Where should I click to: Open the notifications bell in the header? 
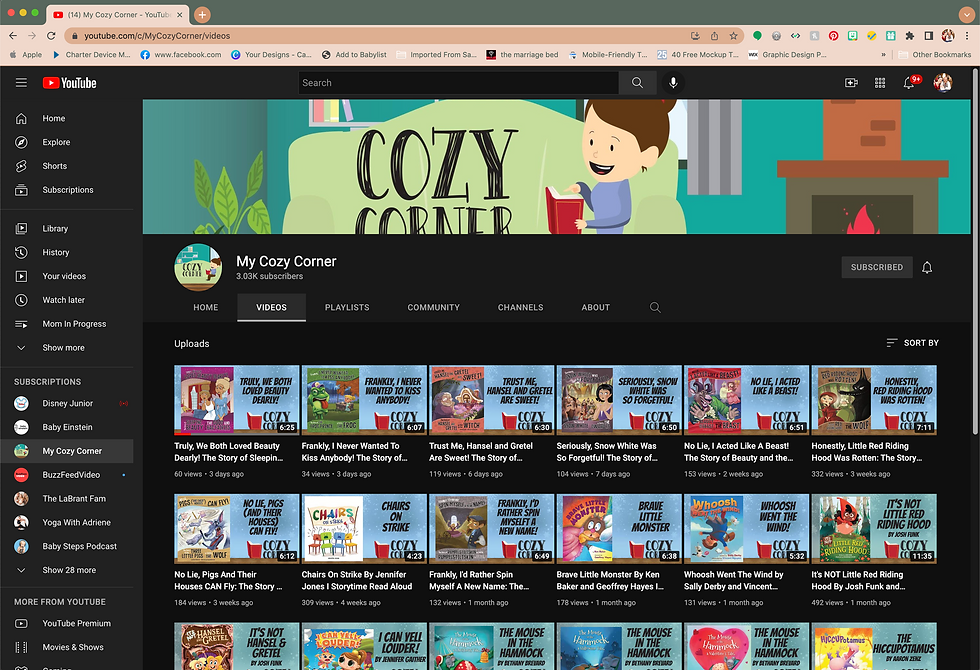909,82
